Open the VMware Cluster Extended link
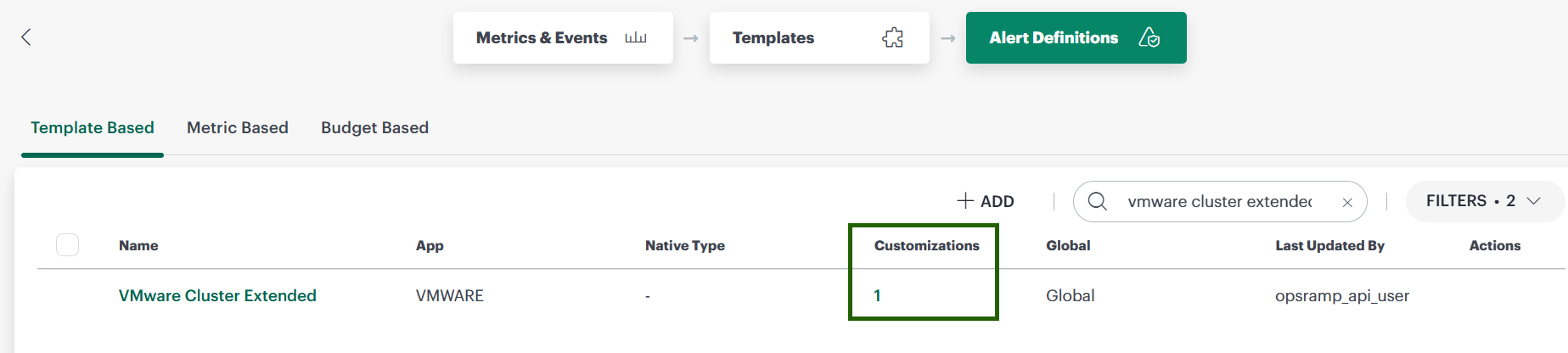 coord(217,295)
